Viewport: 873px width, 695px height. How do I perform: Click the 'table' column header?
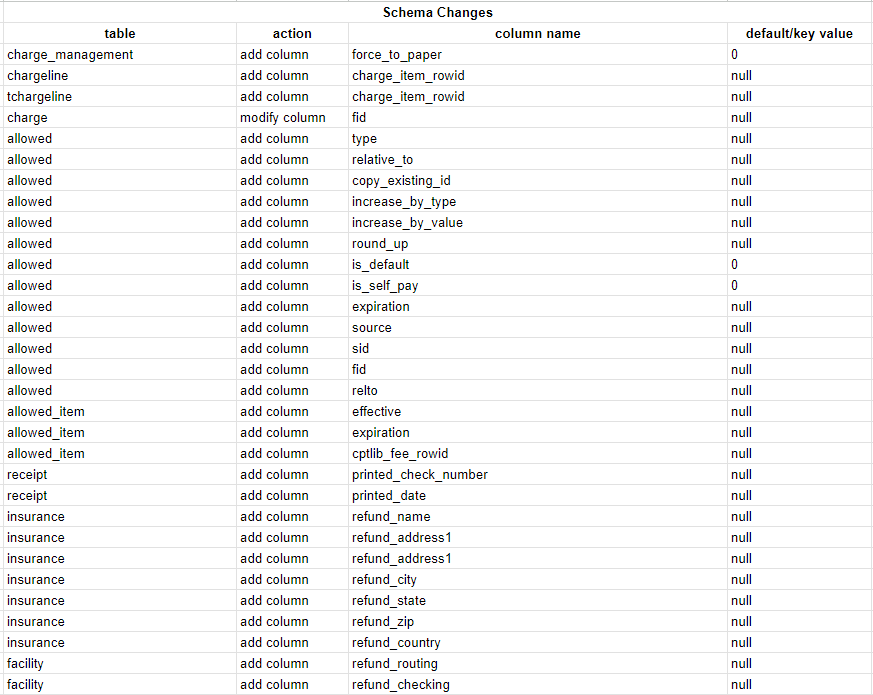[x=120, y=33]
